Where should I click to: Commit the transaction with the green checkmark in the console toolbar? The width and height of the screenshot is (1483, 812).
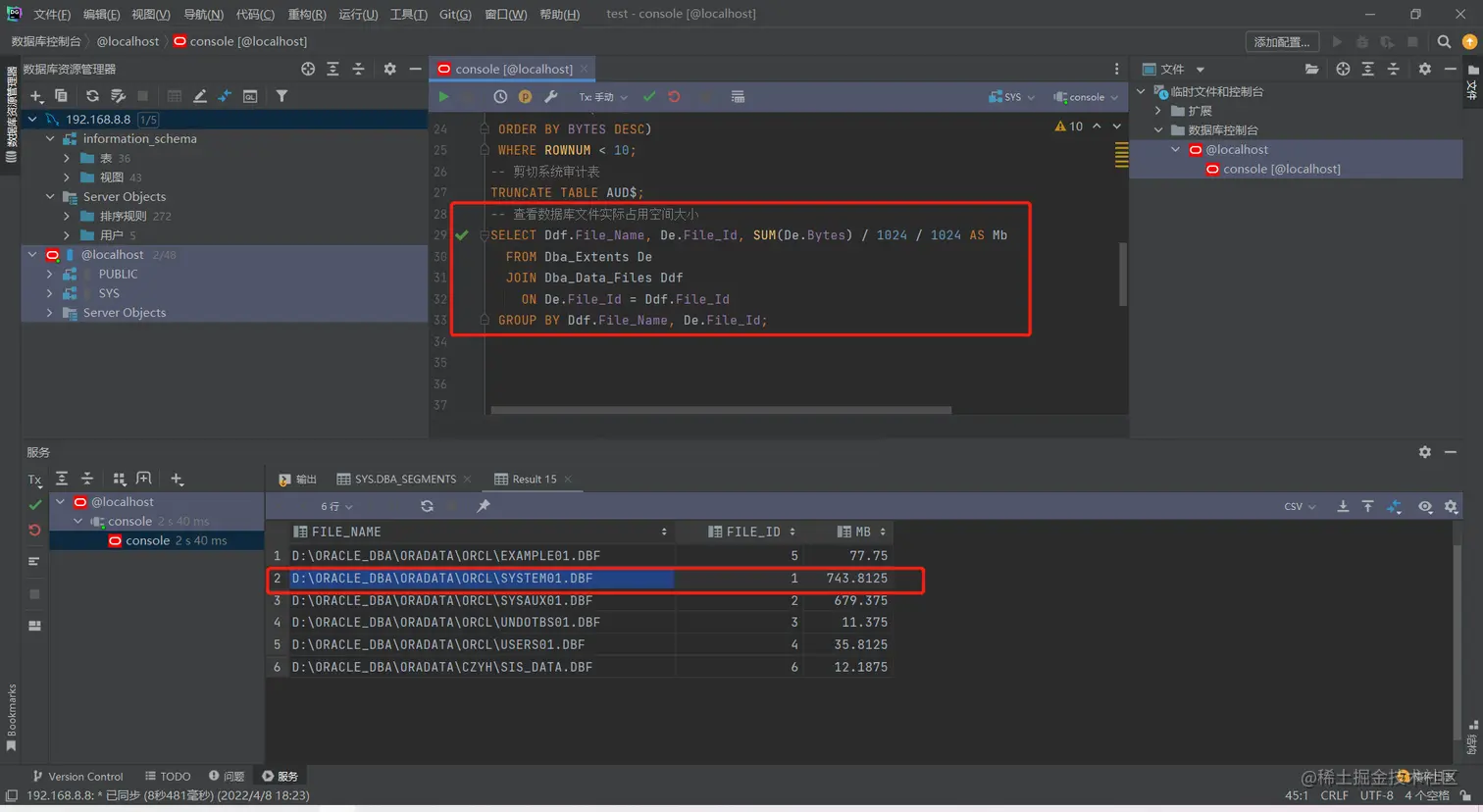(x=649, y=97)
